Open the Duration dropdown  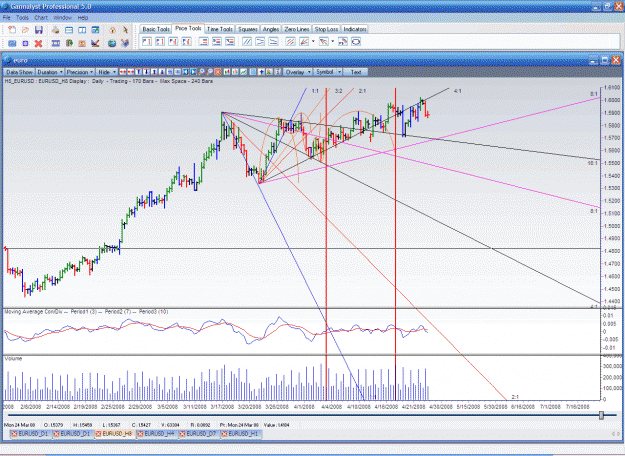(x=50, y=72)
